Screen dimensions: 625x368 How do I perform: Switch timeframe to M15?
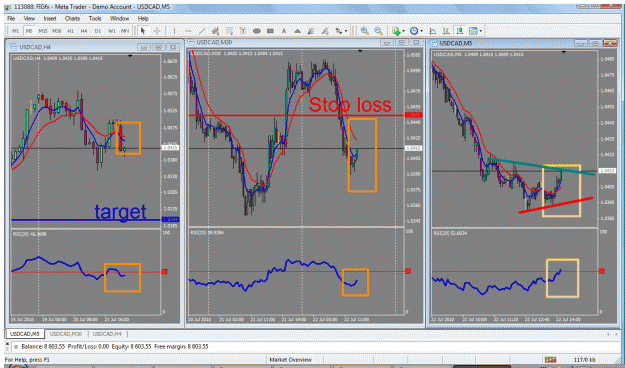coord(43,31)
